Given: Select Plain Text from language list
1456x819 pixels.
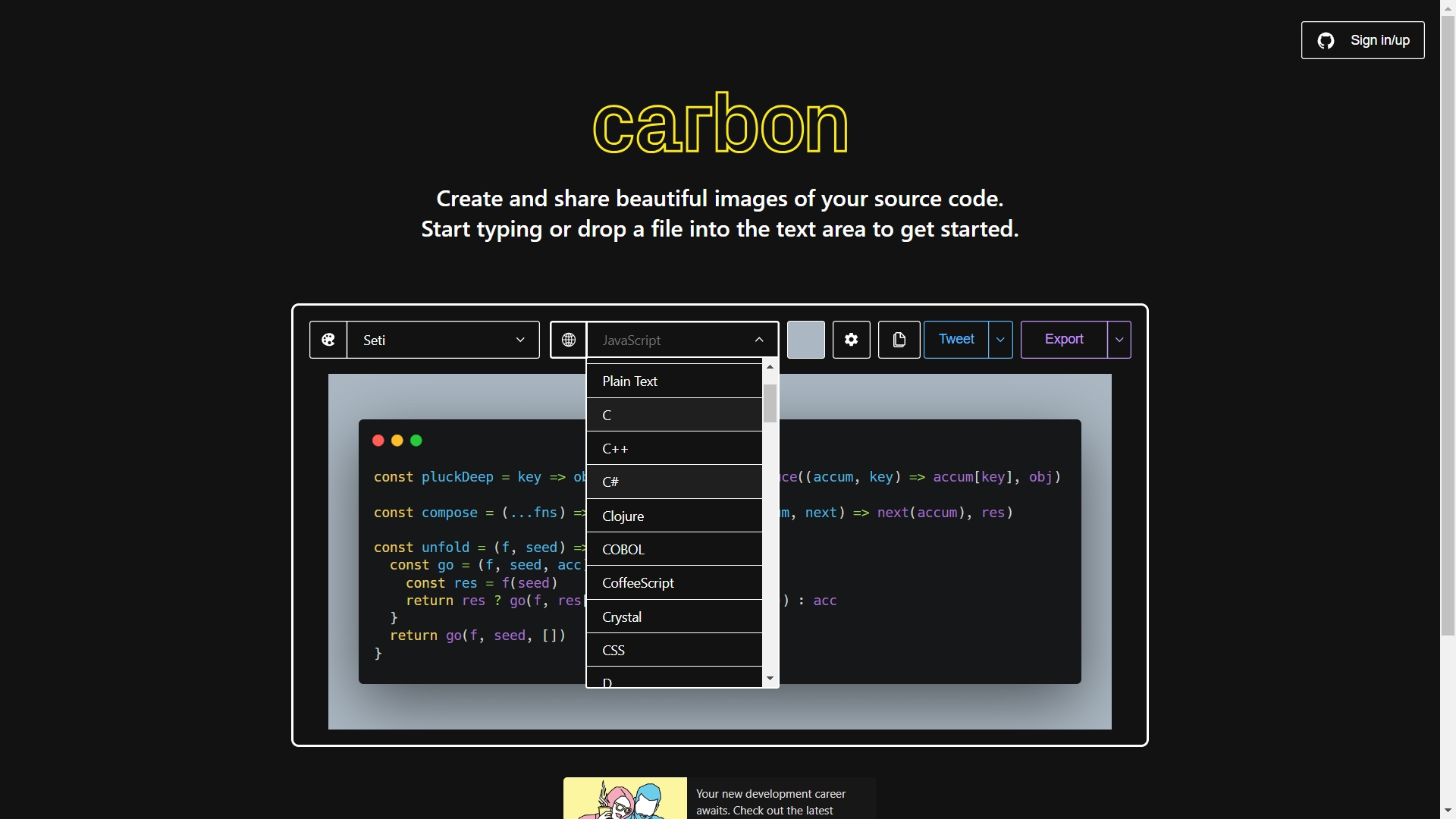Looking at the screenshot, I should (674, 381).
